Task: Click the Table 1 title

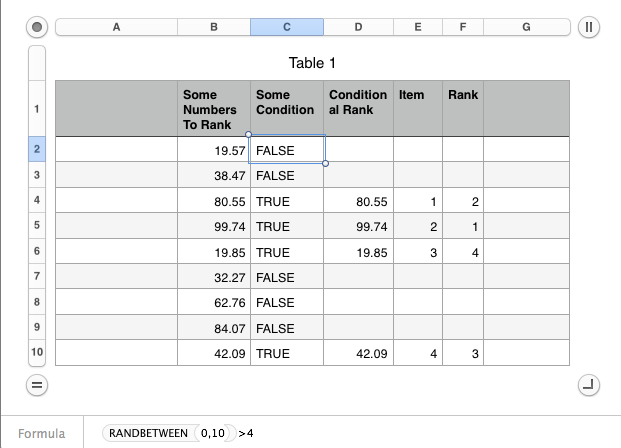Action: (x=312, y=63)
